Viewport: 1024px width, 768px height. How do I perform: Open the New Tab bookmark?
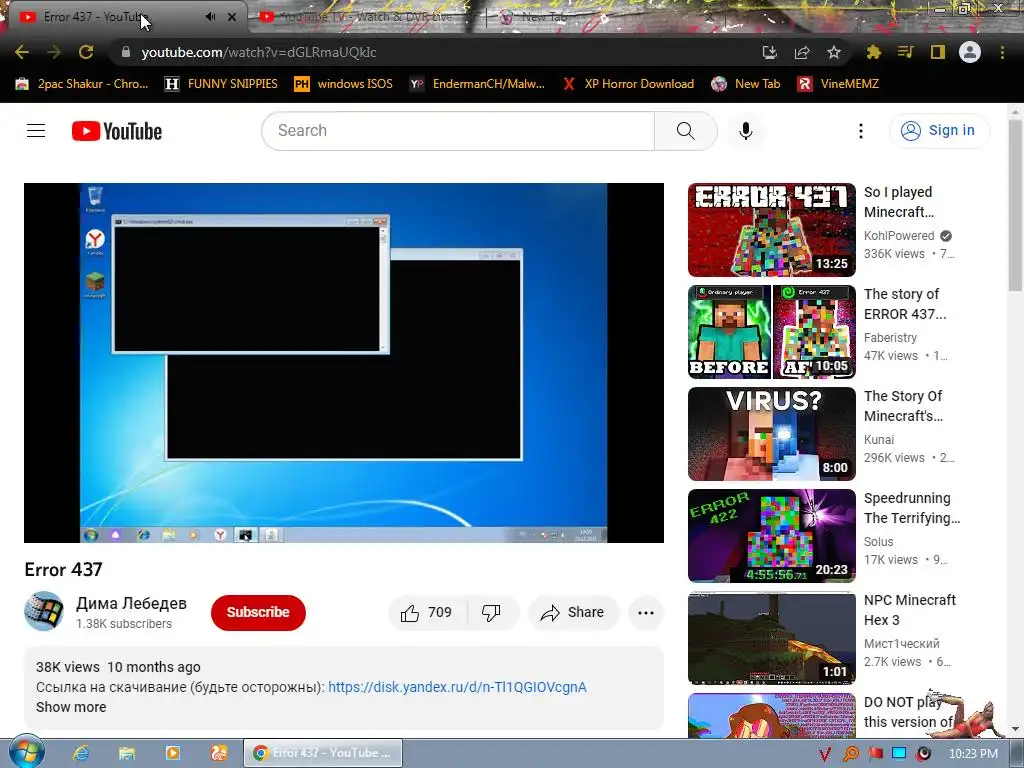[x=746, y=84]
